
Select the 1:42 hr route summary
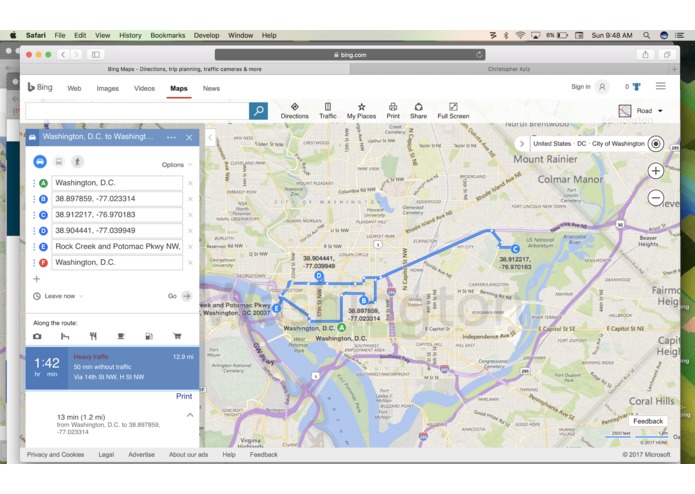[x=112, y=368]
